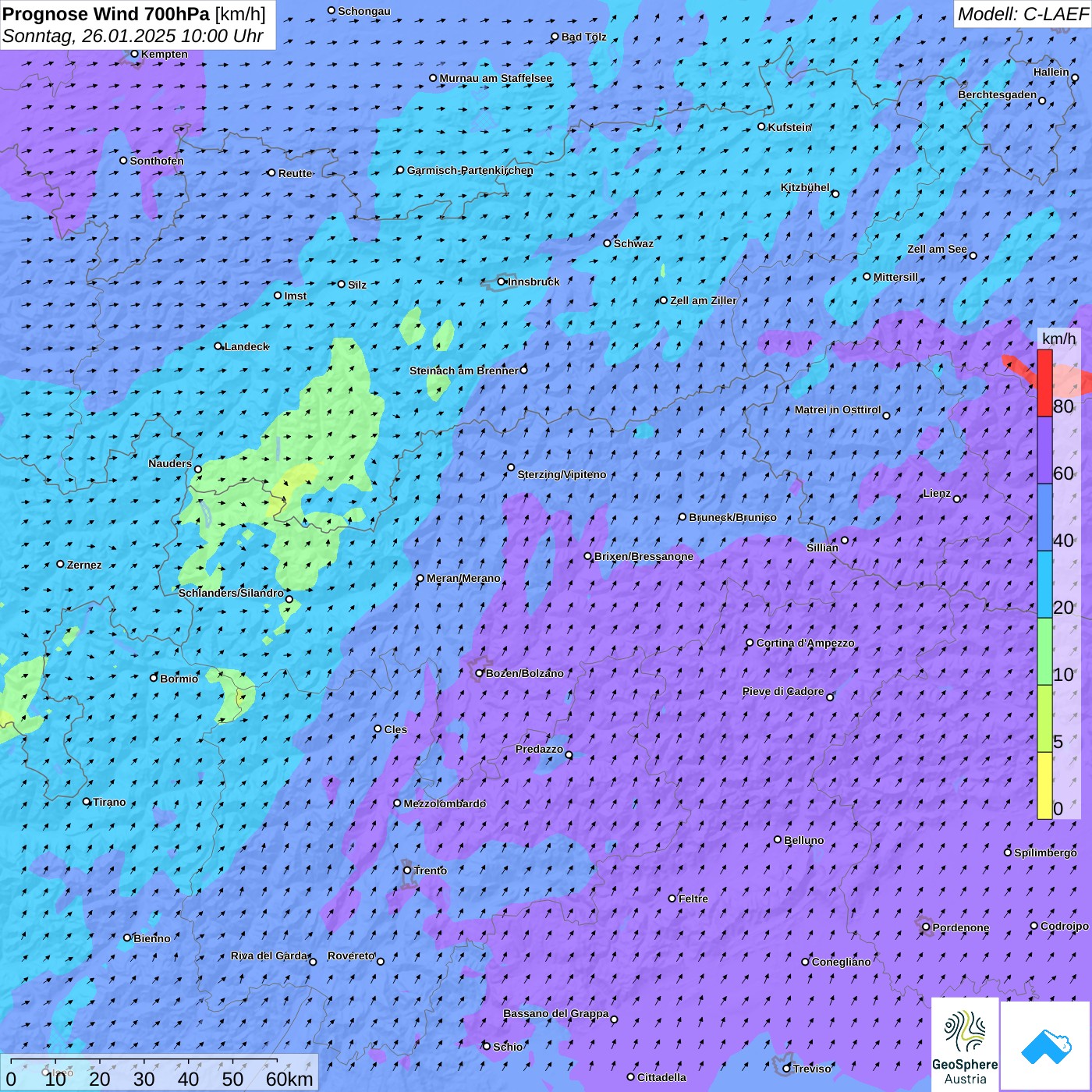Click the 'Feltre' label
This screenshot has width=1092, height=1092.
tap(693, 899)
